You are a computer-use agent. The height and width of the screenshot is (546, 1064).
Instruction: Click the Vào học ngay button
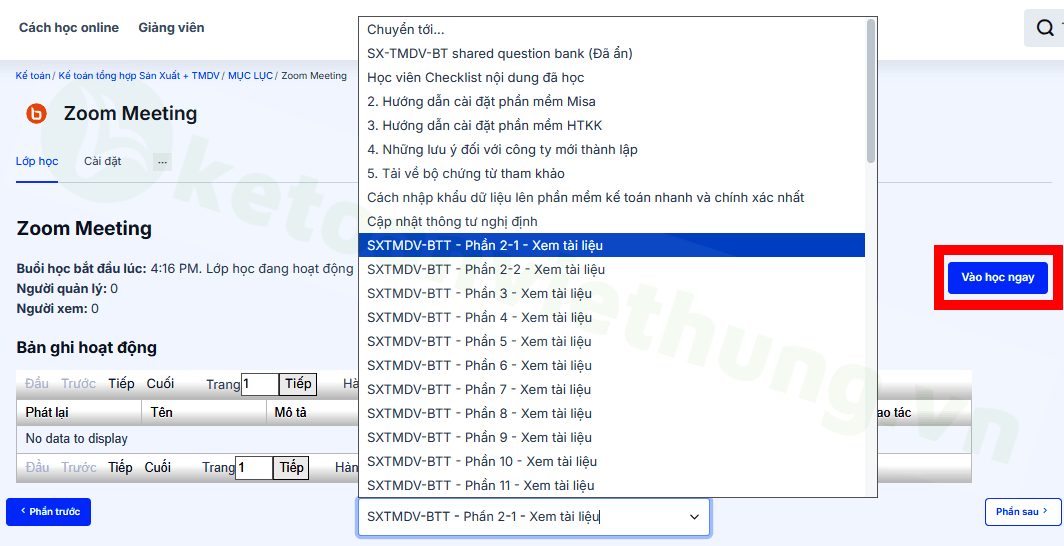pos(997,277)
